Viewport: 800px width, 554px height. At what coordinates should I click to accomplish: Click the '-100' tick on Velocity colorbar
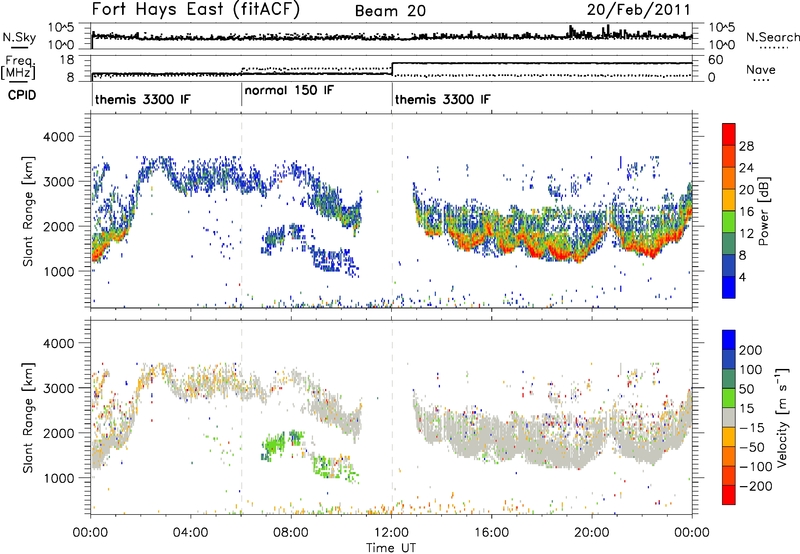756,467
